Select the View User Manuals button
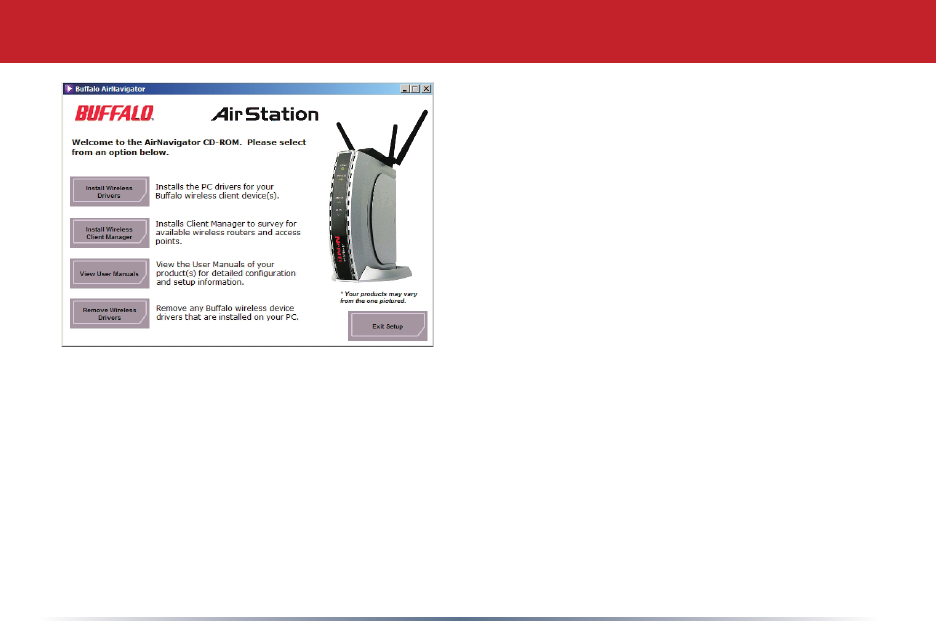The height and width of the screenshot is (621, 936). point(109,273)
